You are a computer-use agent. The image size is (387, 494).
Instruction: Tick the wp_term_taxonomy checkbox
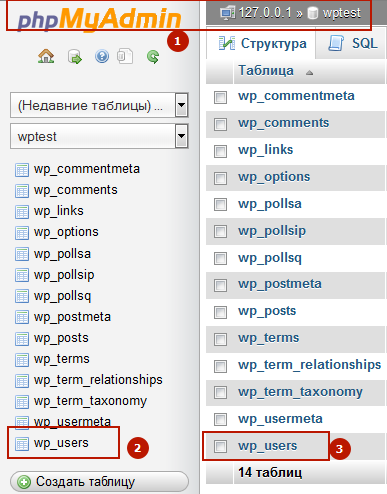click(220, 392)
